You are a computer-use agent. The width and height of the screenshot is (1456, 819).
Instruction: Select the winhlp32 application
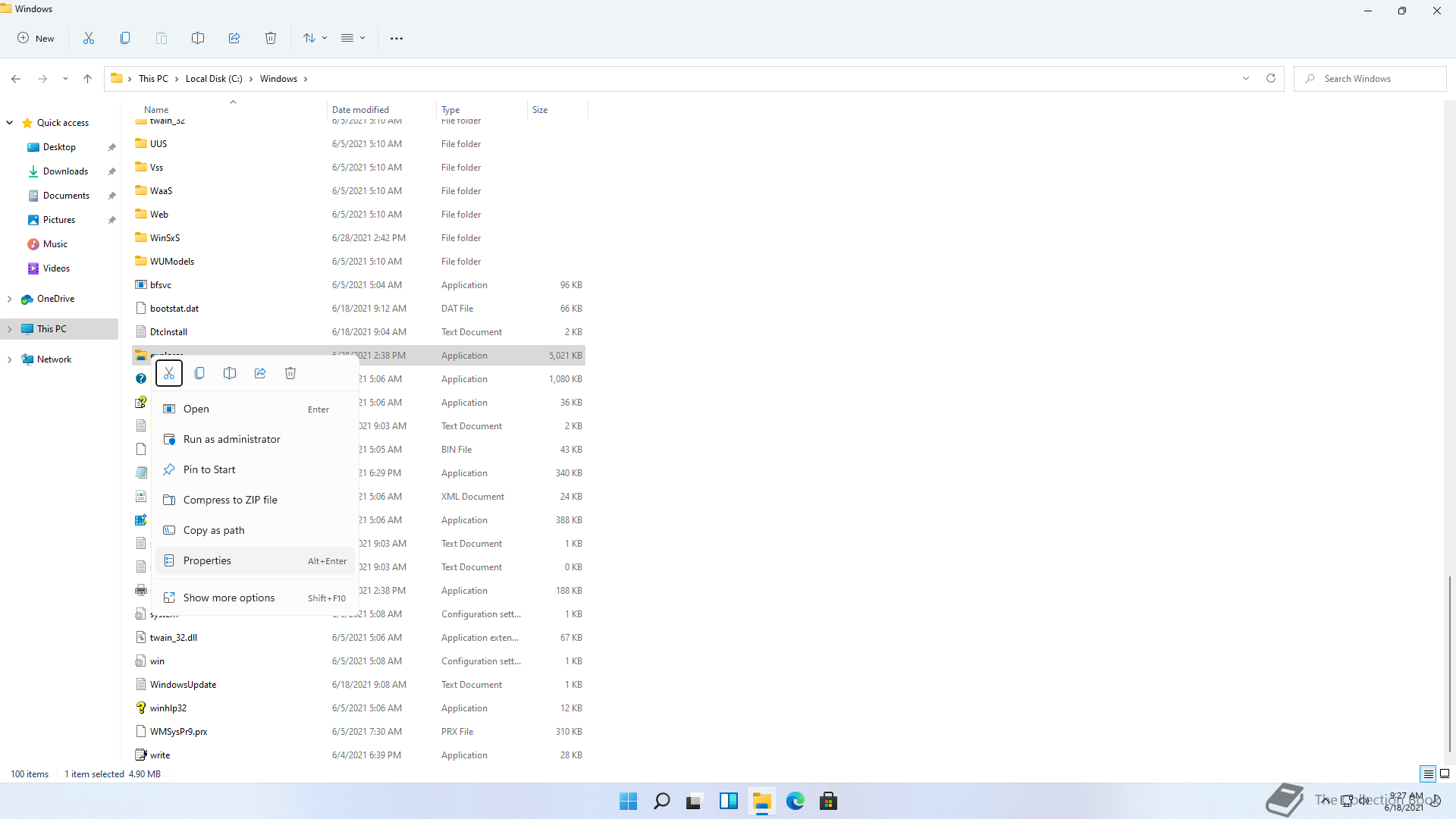[359, 708]
